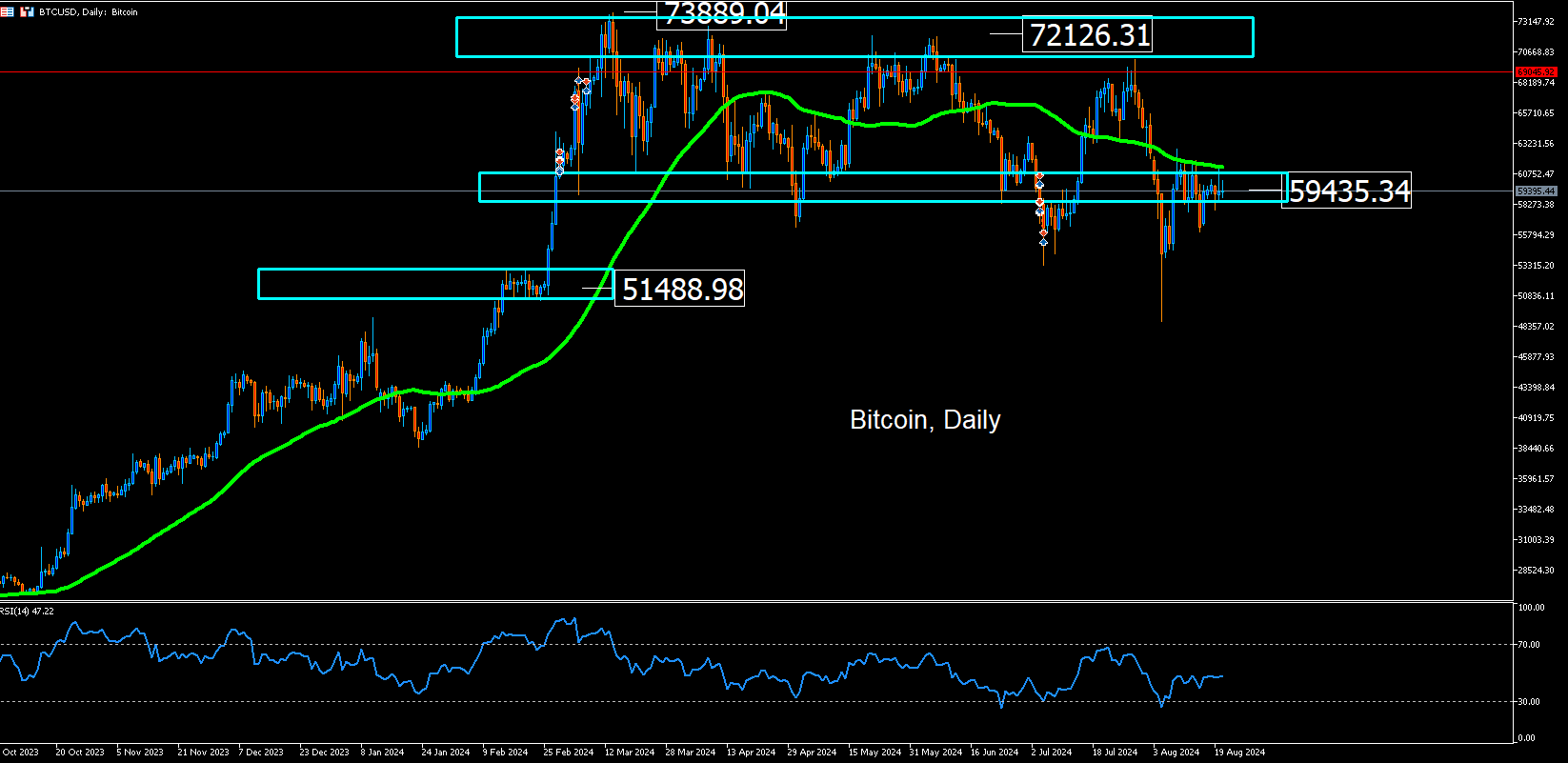Click the 35961.57 price scale value

1538,479
